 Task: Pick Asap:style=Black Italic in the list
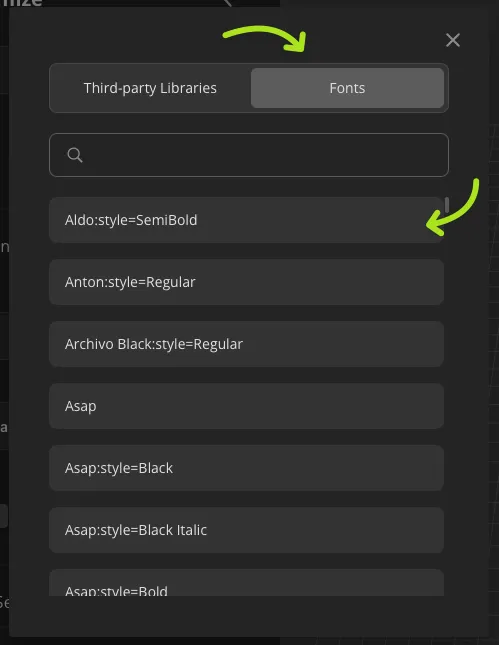246,530
